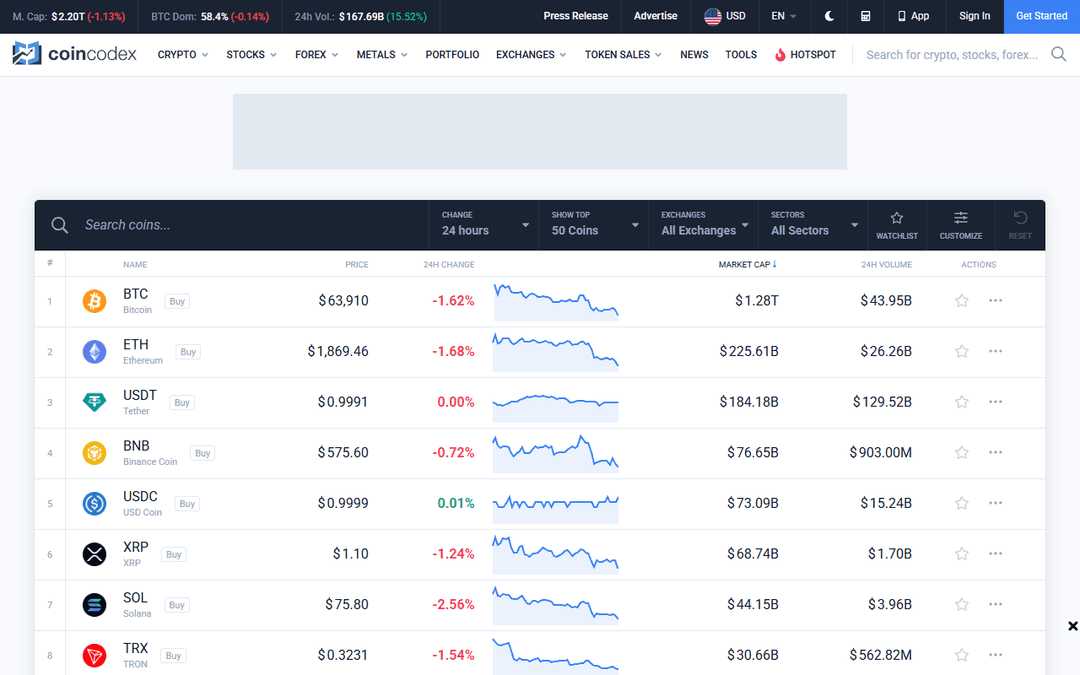Screen dimensions: 1080x675
Task: Open the Advertise link
Action: 656,16
